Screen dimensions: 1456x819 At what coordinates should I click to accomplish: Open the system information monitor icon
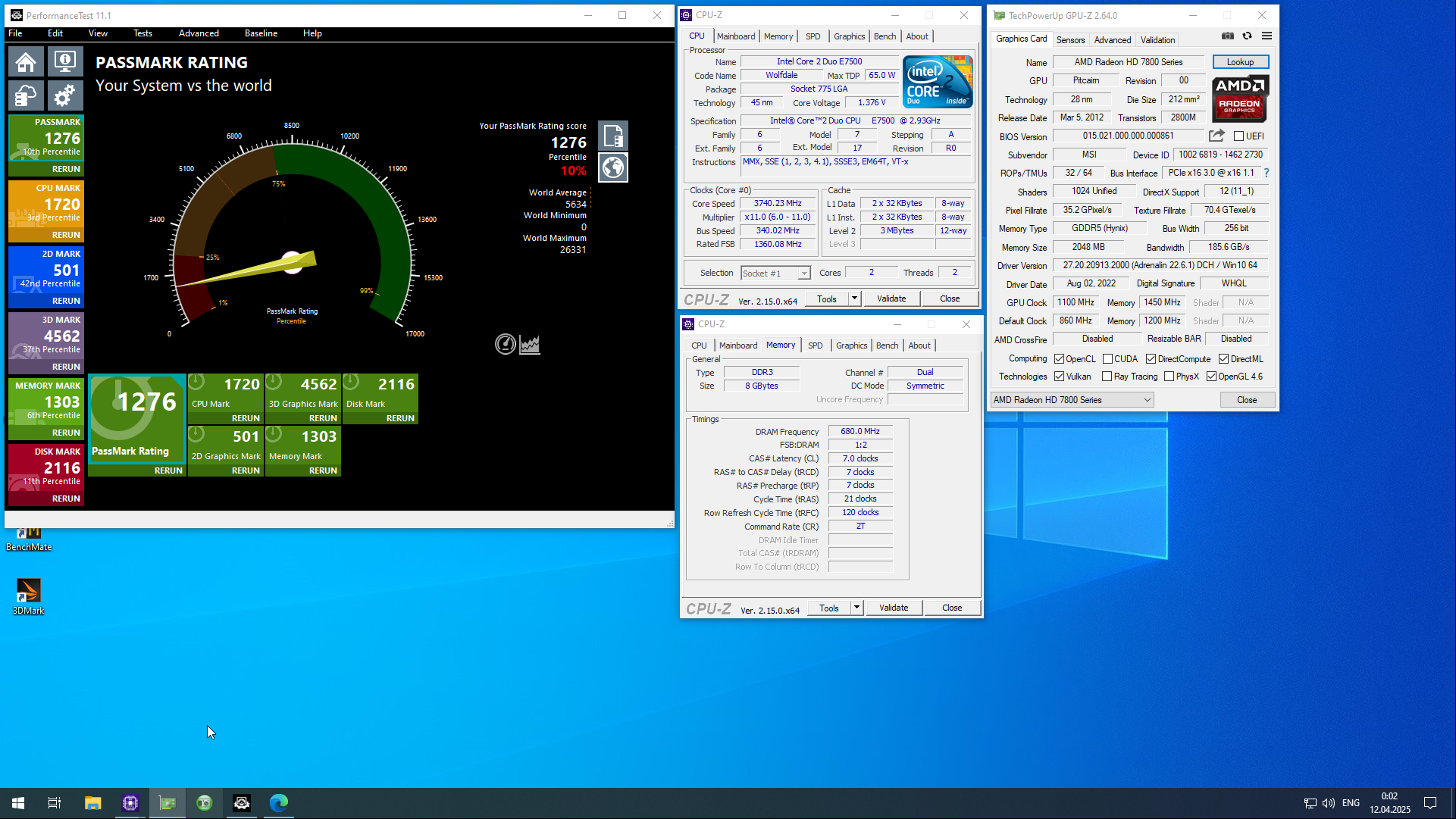(65, 62)
